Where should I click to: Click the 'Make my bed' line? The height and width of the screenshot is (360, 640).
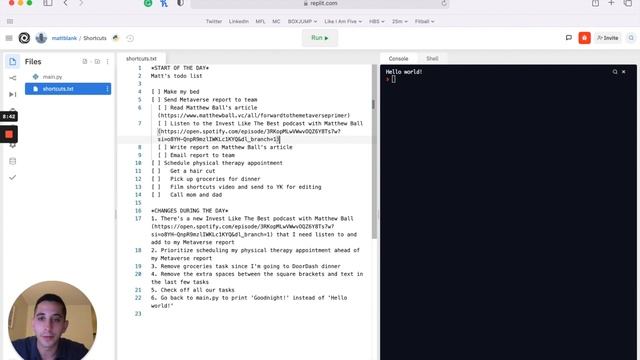click(x=176, y=92)
